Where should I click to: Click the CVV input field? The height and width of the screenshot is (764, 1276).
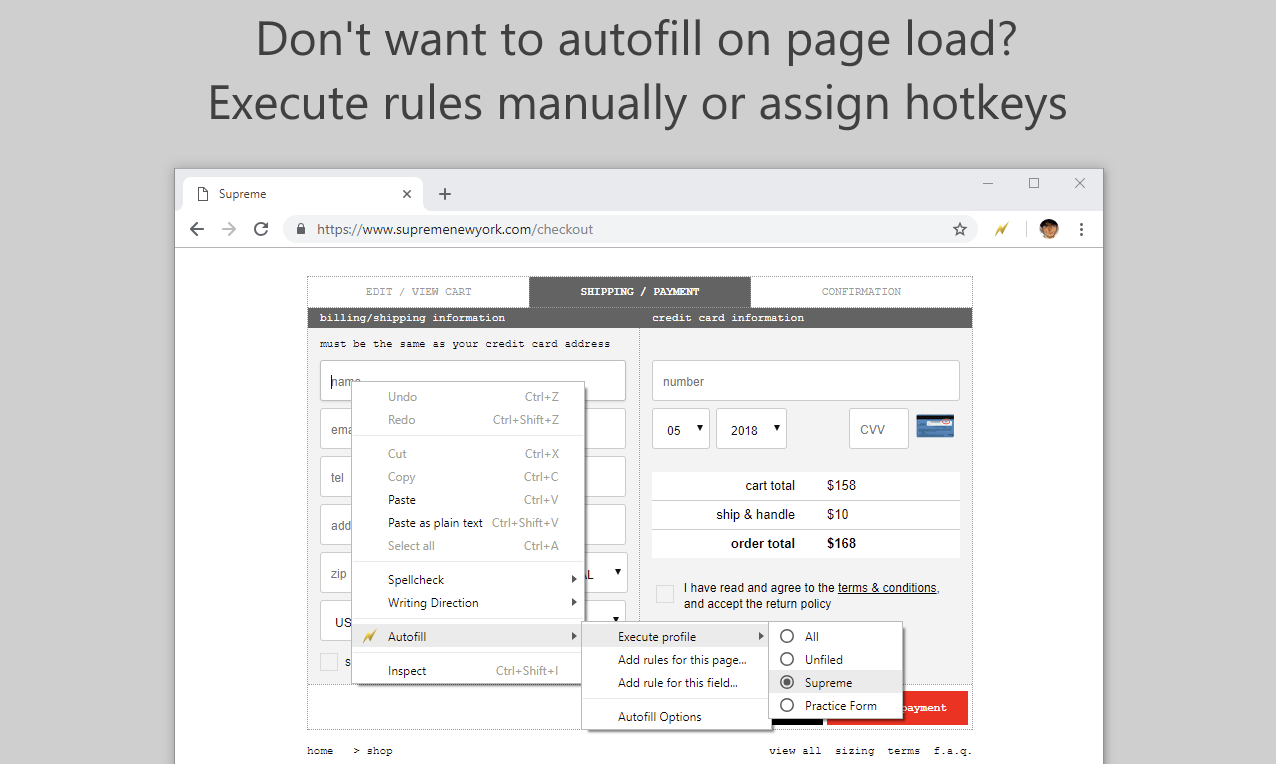click(879, 428)
